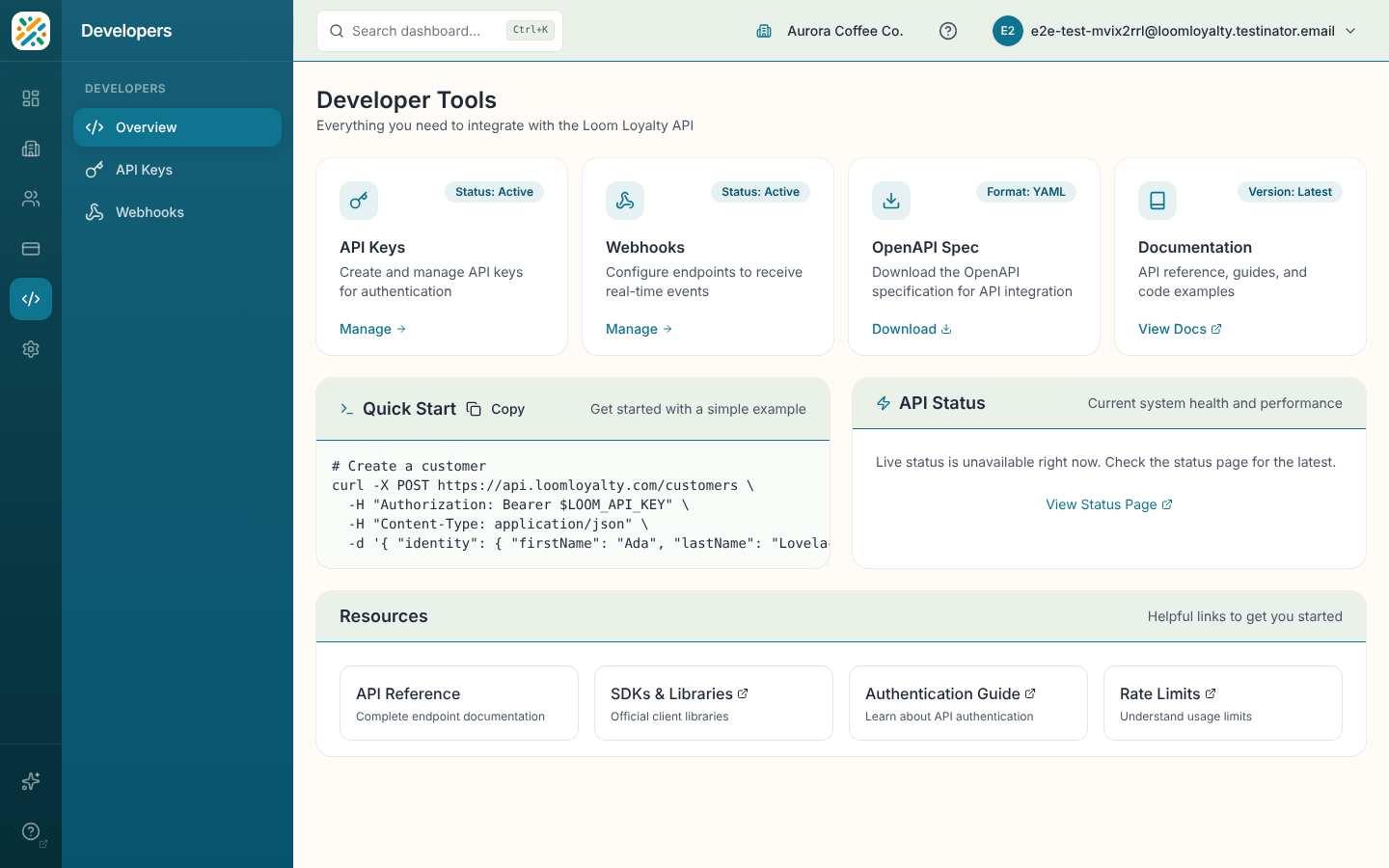The width and height of the screenshot is (1389, 868).
Task: Click the E2 user avatar
Action: pos(1008,31)
